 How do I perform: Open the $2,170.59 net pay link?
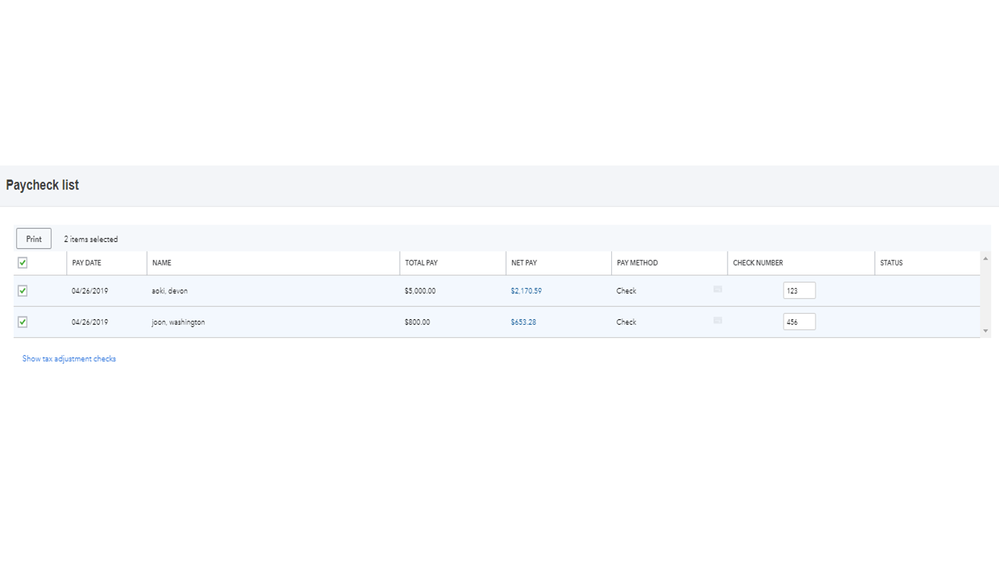[x=526, y=291]
